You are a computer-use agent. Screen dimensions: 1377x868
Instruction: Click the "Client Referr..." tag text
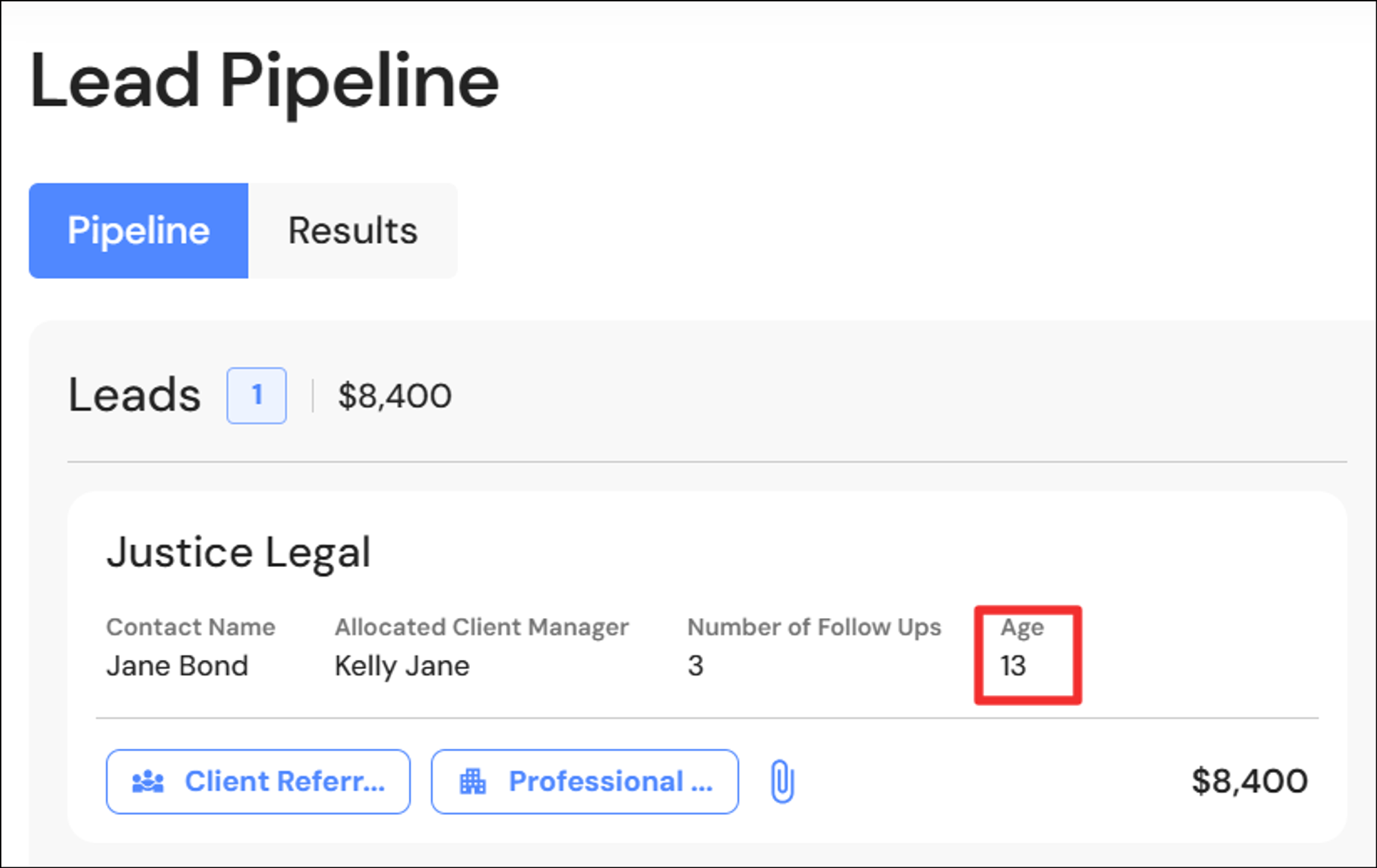pyautogui.click(x=285, y=781)
